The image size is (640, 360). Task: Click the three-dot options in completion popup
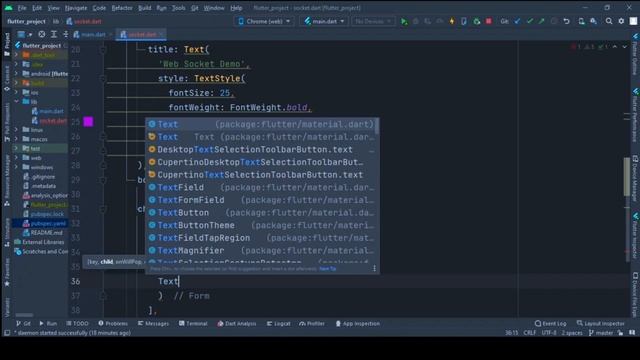(374, 268)
